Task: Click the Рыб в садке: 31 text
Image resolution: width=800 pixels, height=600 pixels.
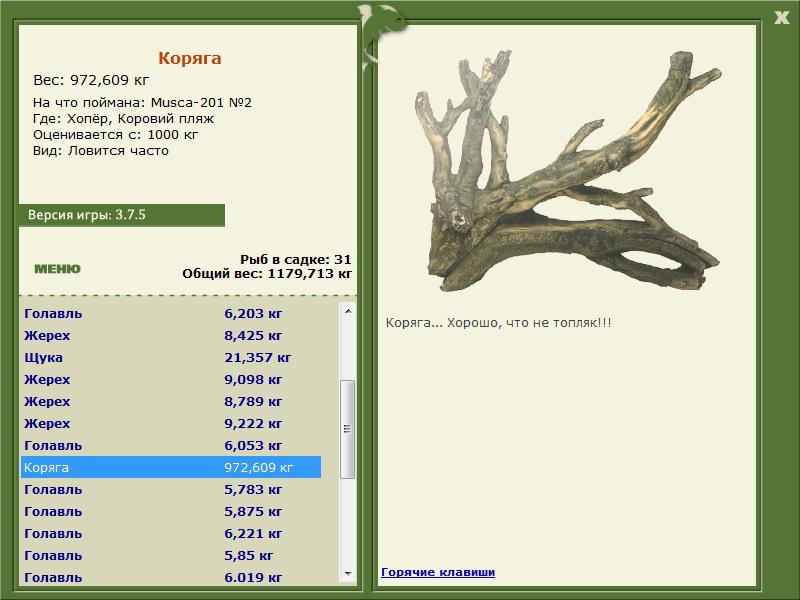Action: point(295,259)
